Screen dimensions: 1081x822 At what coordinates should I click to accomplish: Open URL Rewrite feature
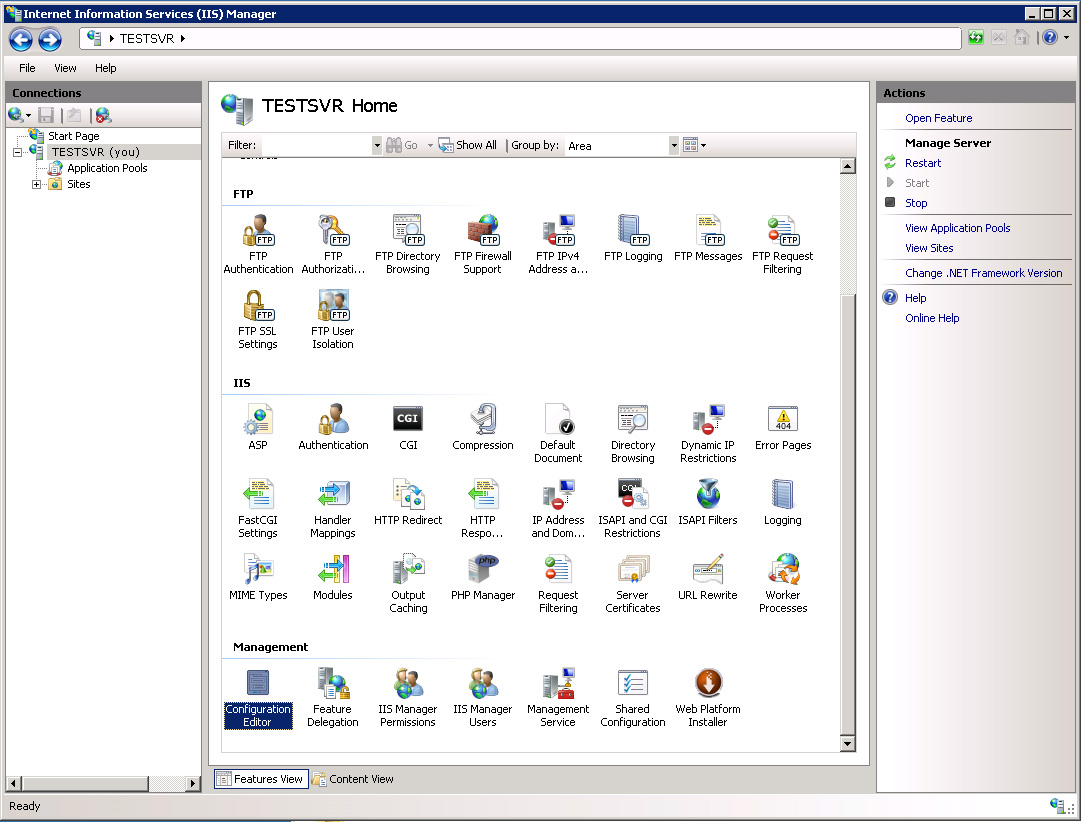708,577
